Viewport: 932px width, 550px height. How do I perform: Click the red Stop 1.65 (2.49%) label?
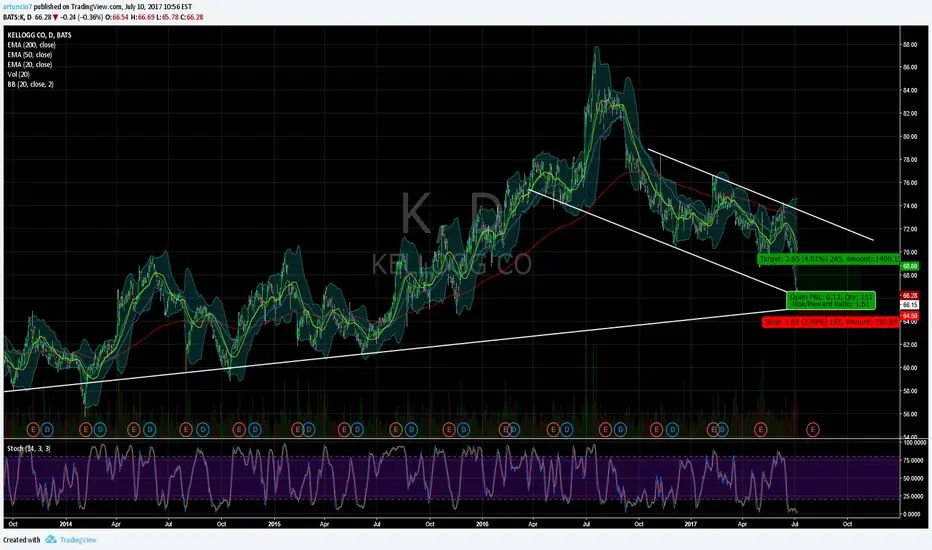831,322
